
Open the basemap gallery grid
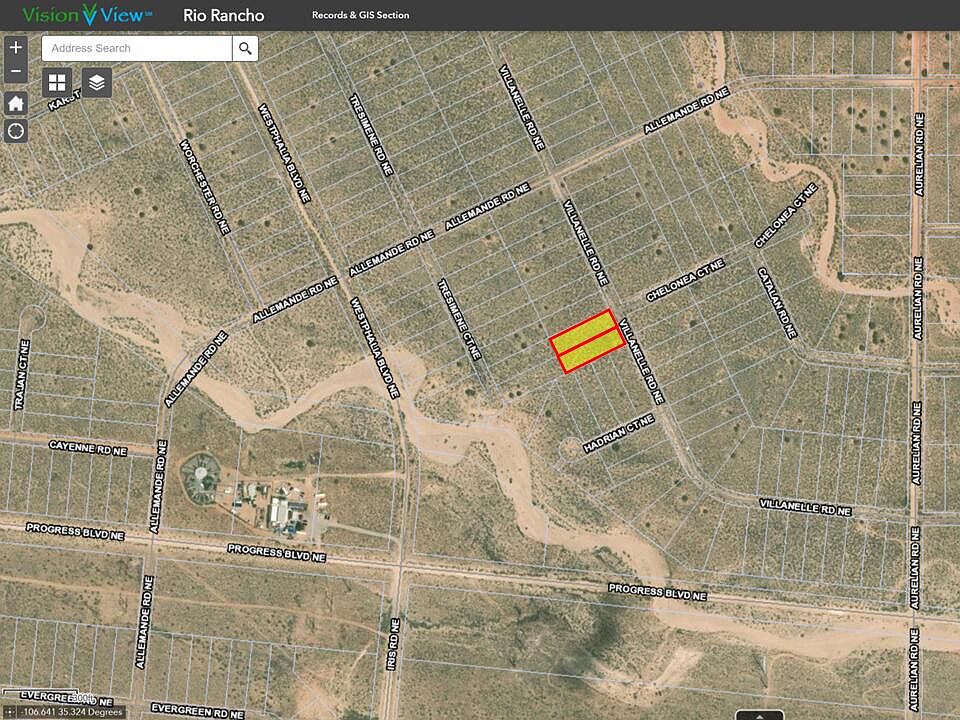[x=58, y=83]
